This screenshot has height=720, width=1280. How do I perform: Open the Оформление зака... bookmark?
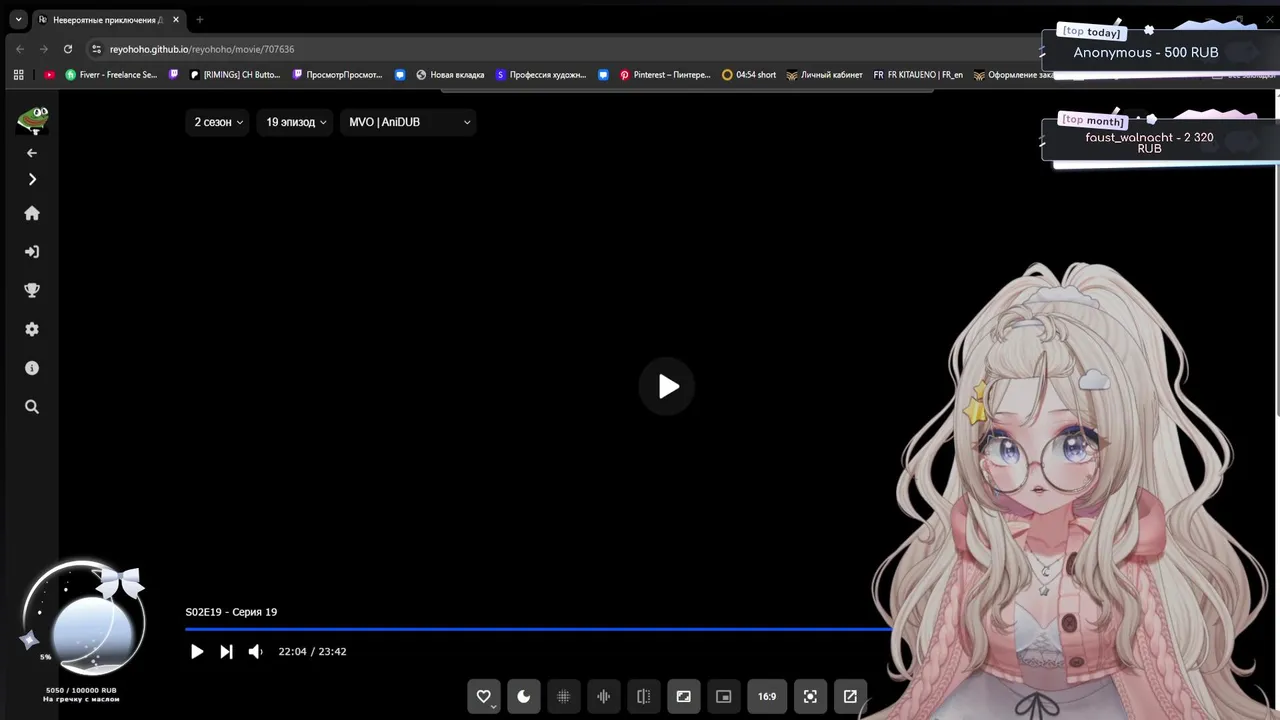(x=1014, y=75)
